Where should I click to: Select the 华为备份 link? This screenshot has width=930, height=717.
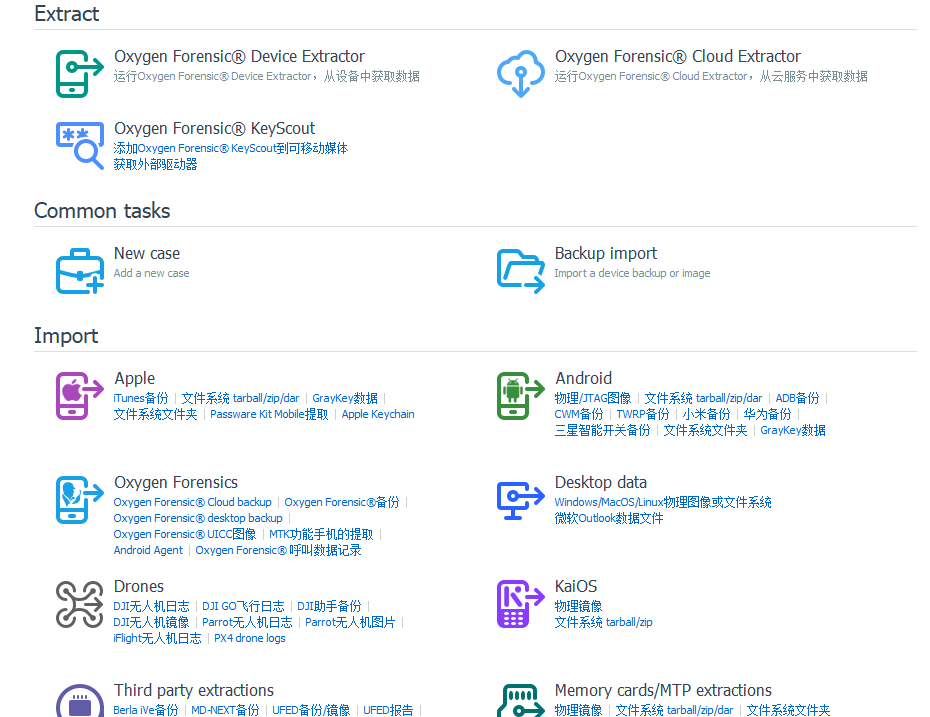[x=767, y=414]
